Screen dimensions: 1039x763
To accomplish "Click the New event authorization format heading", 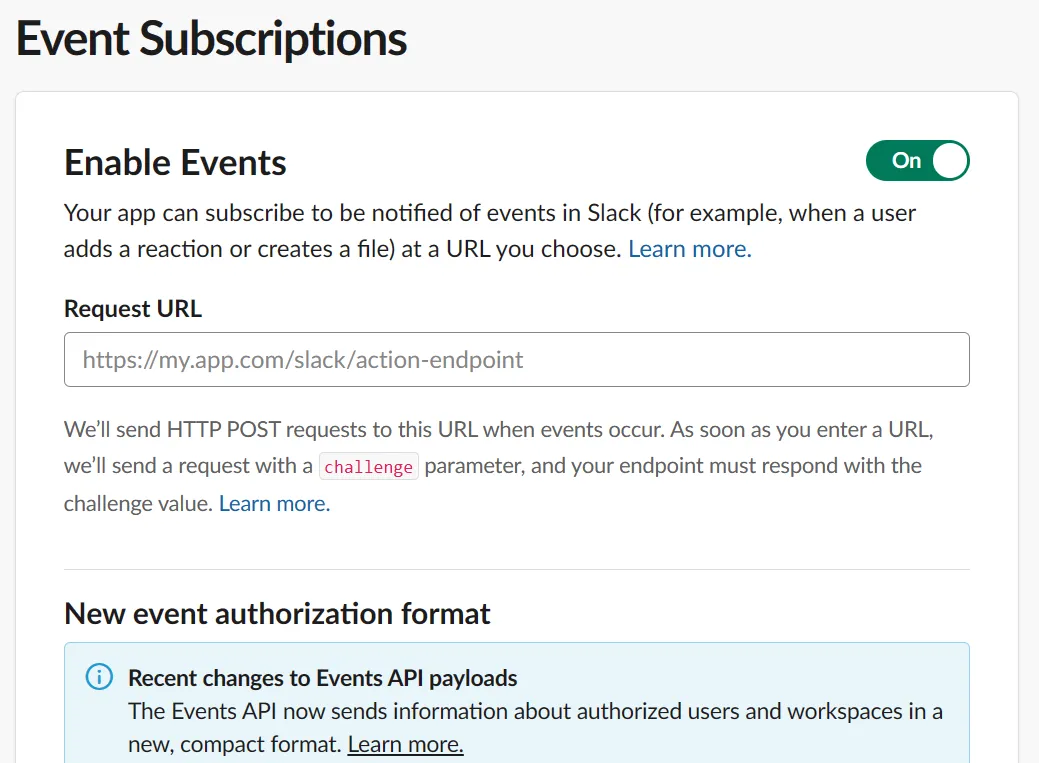I will (276, 613).
